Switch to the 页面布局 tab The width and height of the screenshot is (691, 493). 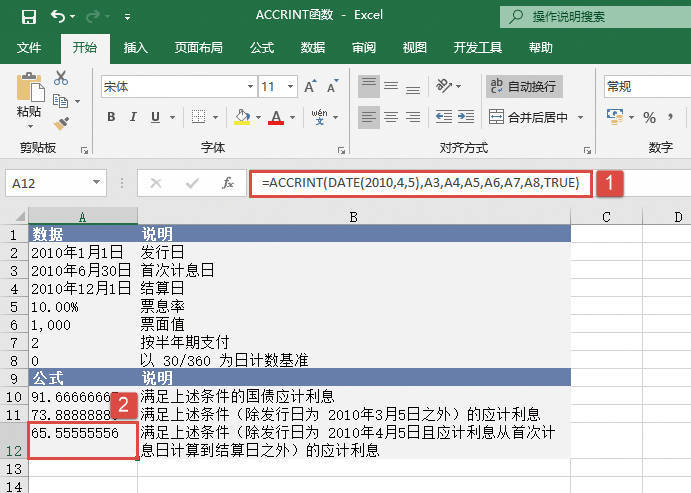pos(198,48)
